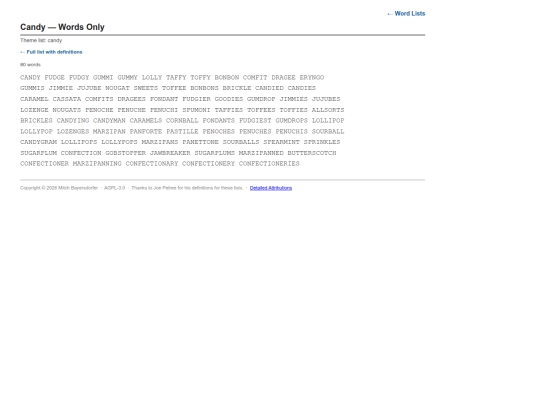Click the word LOLLIPOP

[328, 121]
